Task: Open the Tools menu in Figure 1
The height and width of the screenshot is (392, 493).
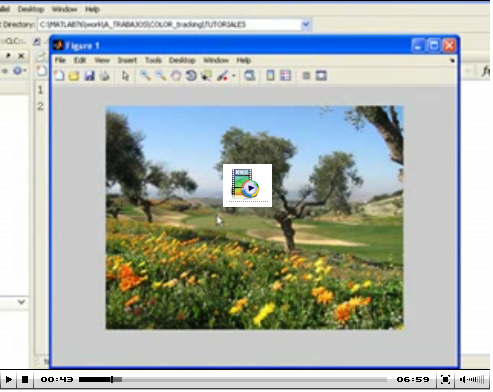Action: (153, 60)
